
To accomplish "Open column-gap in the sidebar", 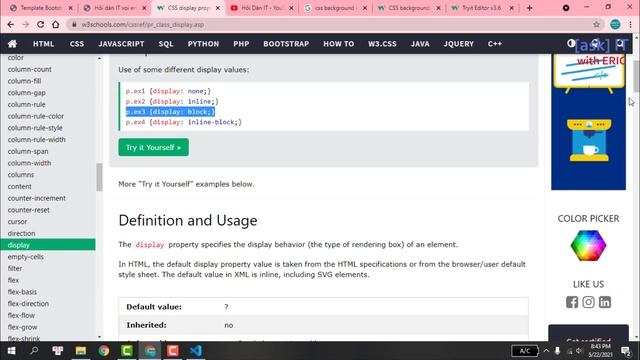I will (27, 93).
